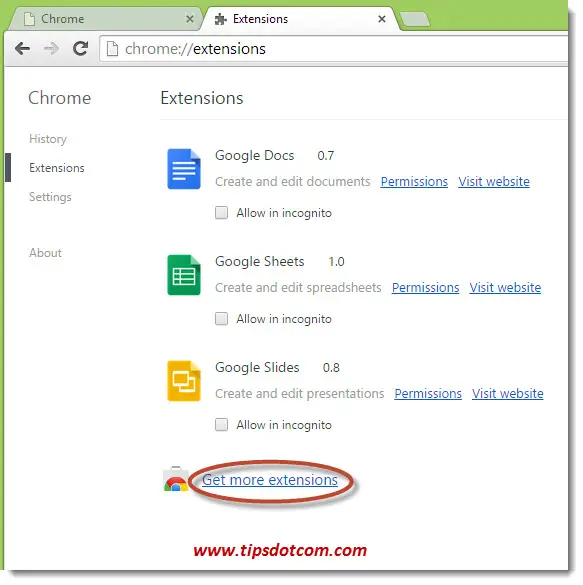Click the Google Sheets version number 1.0

coord(336,262)
